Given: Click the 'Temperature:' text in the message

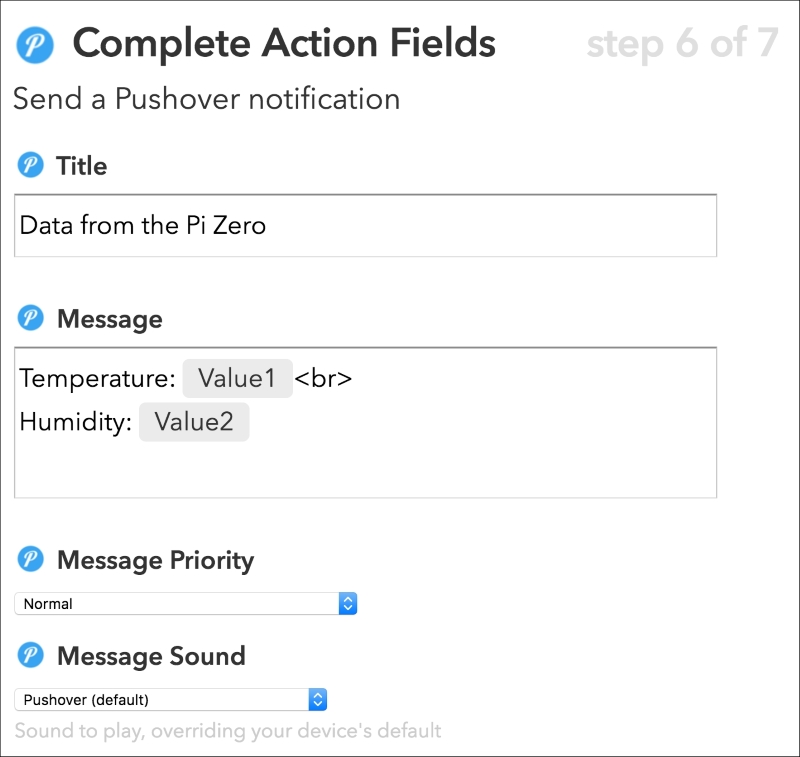Looking at the screenshot, I should click(97, 379).
